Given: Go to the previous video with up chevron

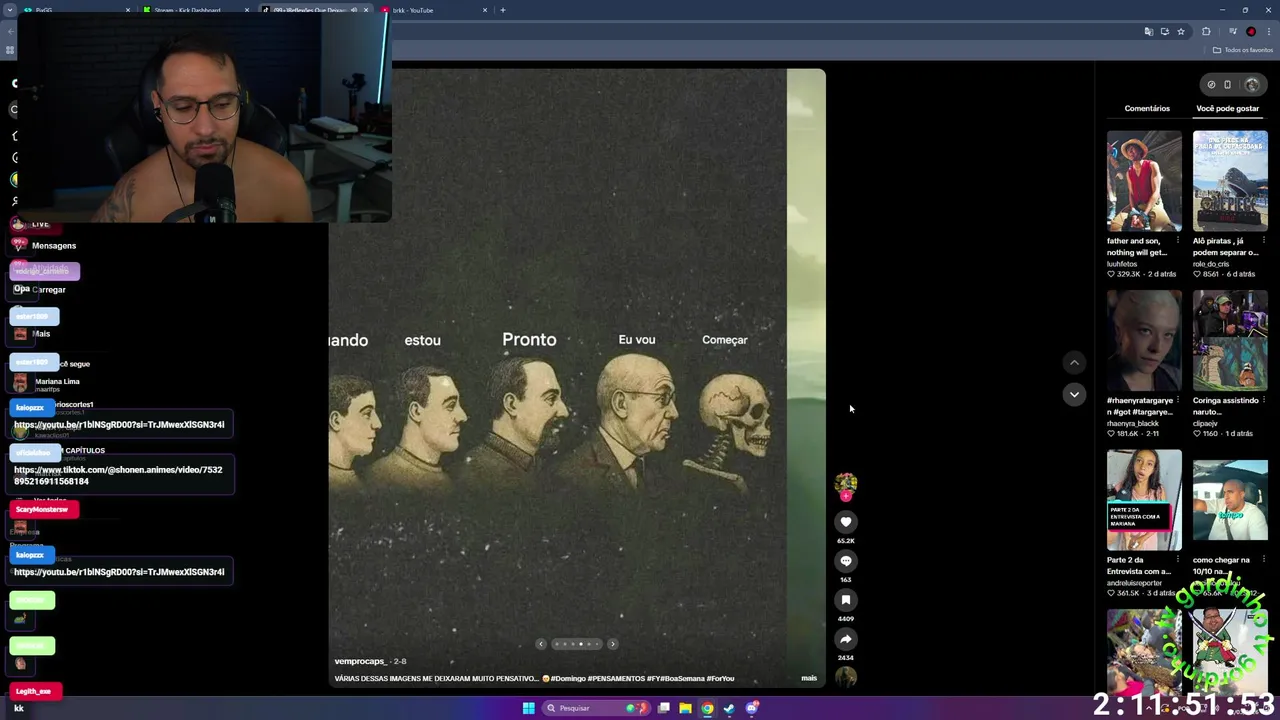Looking at the screenshot, I should pyautogui.click(x=1074, y=363).
